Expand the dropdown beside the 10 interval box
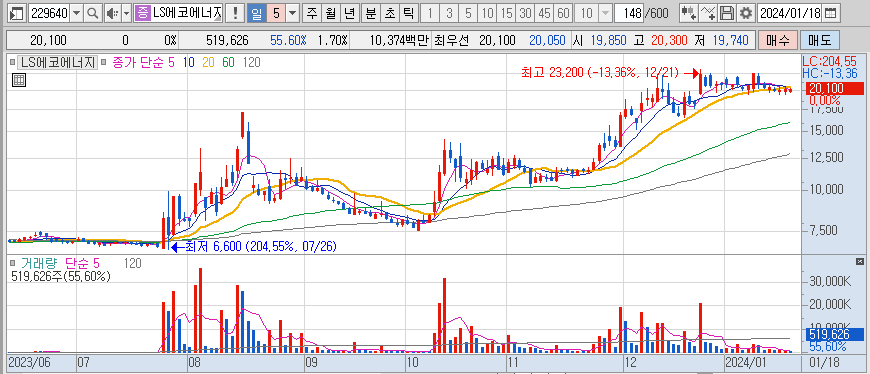Screen dimensions: 870x374 (x=605, y=13)
